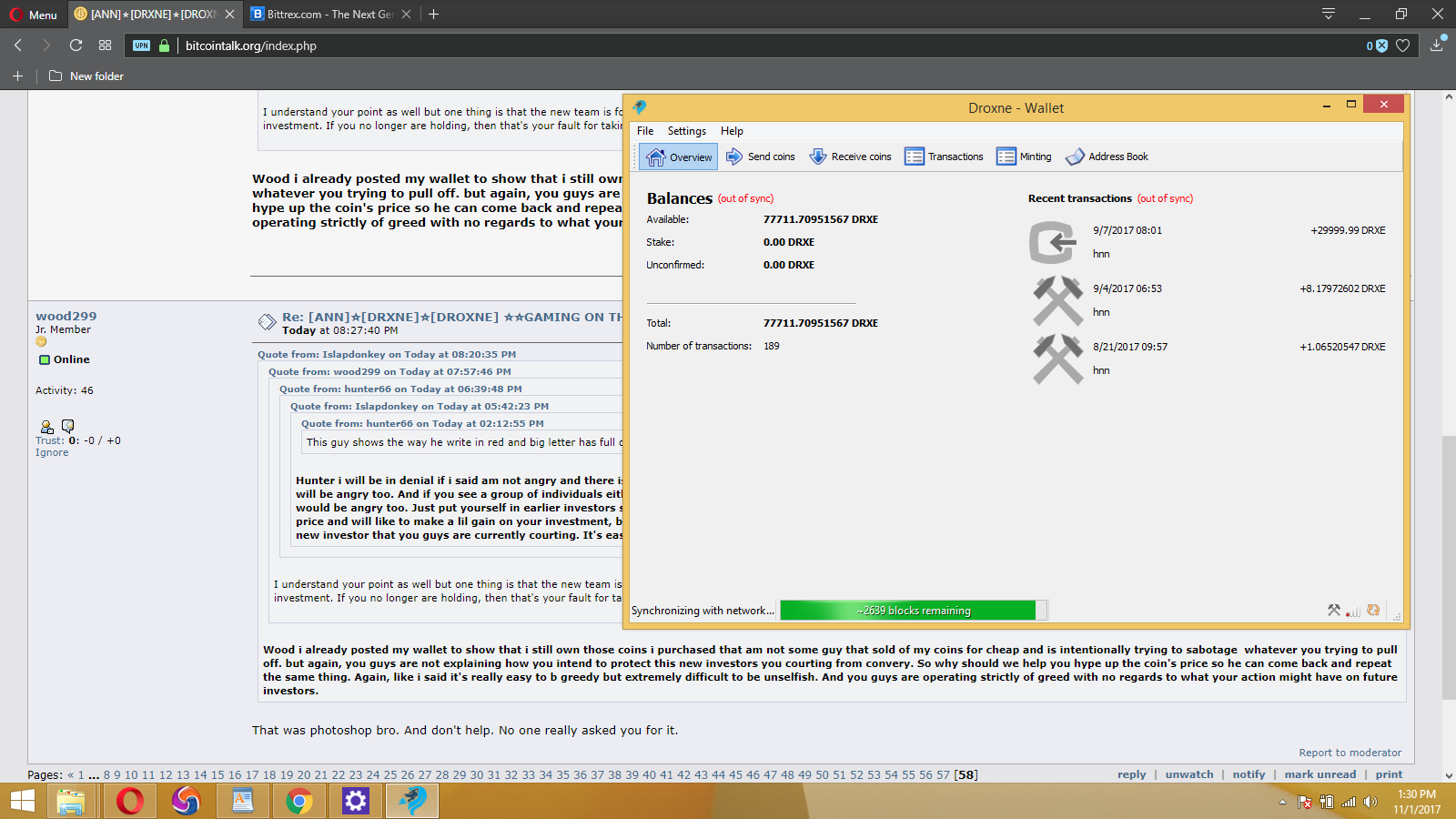This screenshot has width=1456, height=819.
Task: Open quote from Islapdonkey at 08:20:35 PM
Action: 387,354
